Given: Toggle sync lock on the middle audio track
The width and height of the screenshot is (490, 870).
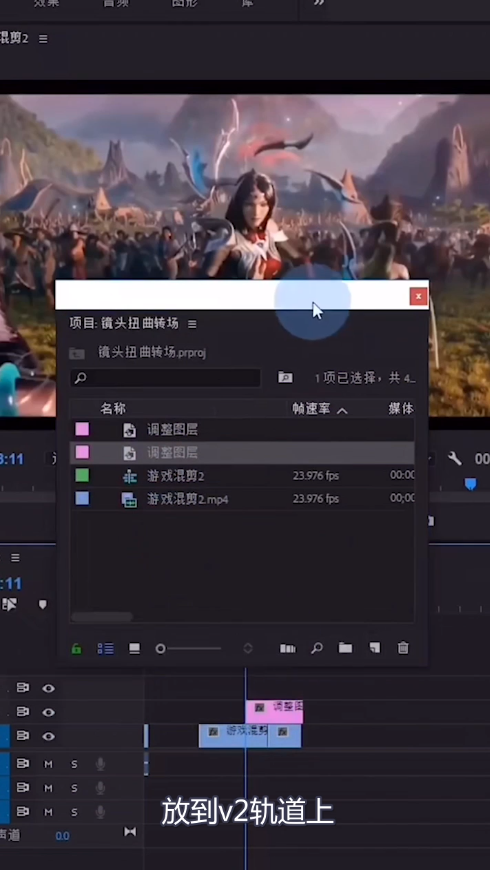Looking at the screenshot, I should (23, 787).
